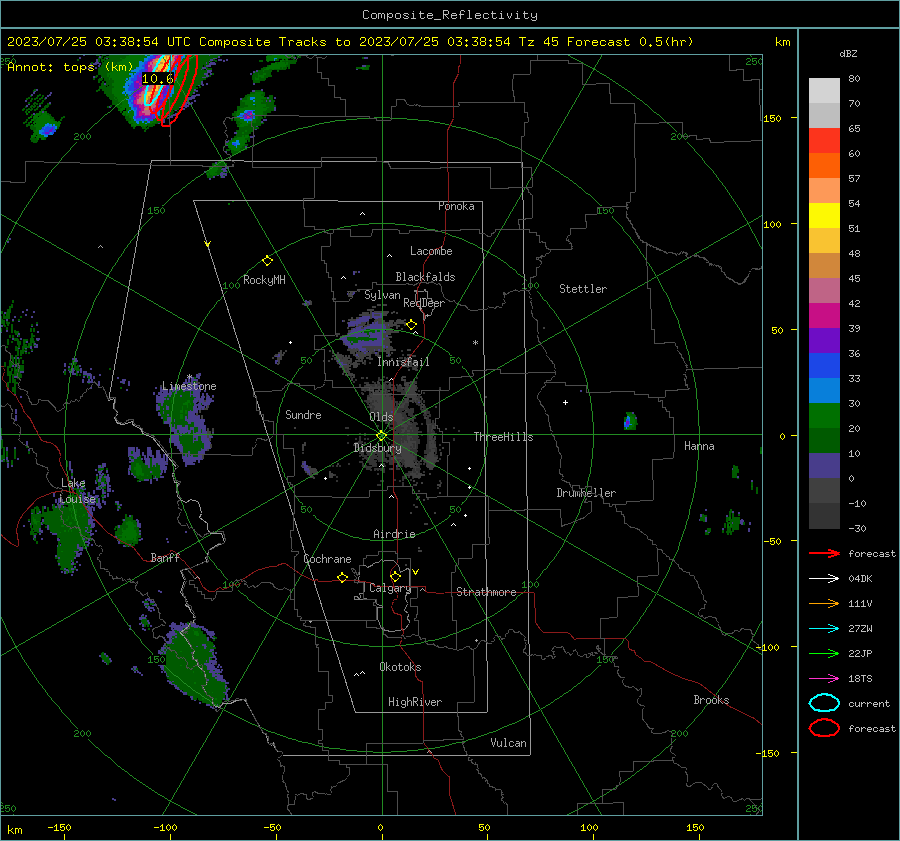Viewport: 900px width, 841px height.
Task: Click the Ponoka city label
Action: [456, 206]
